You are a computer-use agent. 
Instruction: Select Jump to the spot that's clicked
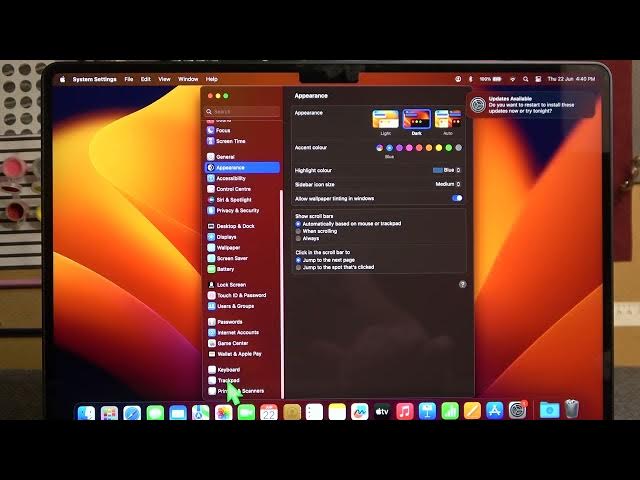coord(298,267)
